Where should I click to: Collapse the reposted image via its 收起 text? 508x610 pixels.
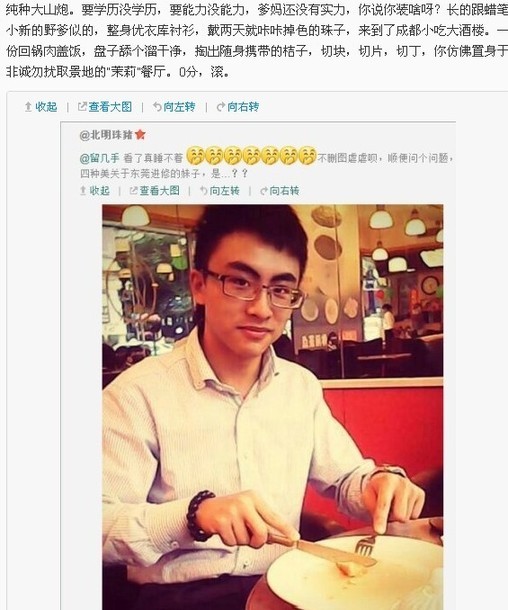coord(100,191)
